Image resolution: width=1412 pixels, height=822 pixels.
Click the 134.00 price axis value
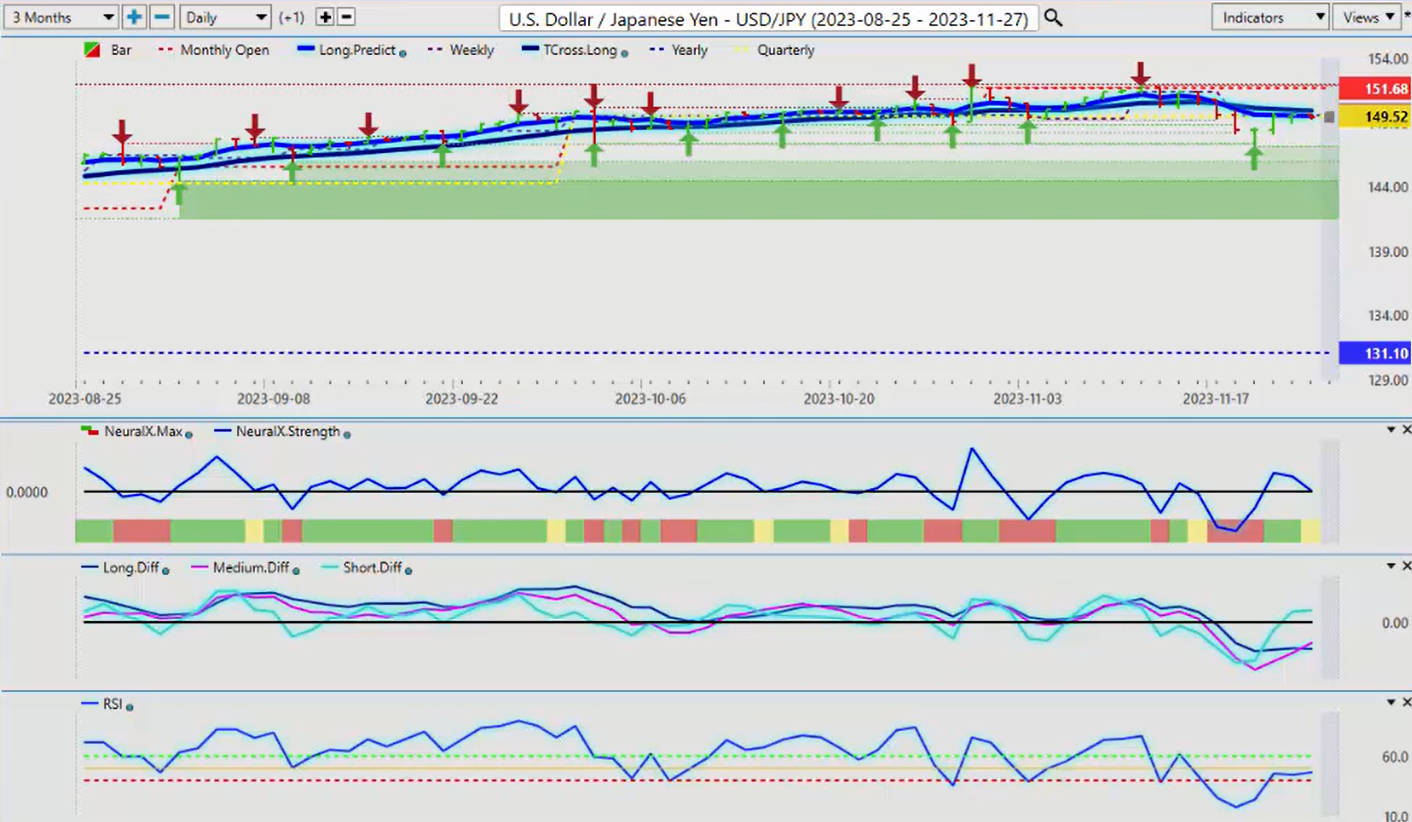(x=1390, y=316)
